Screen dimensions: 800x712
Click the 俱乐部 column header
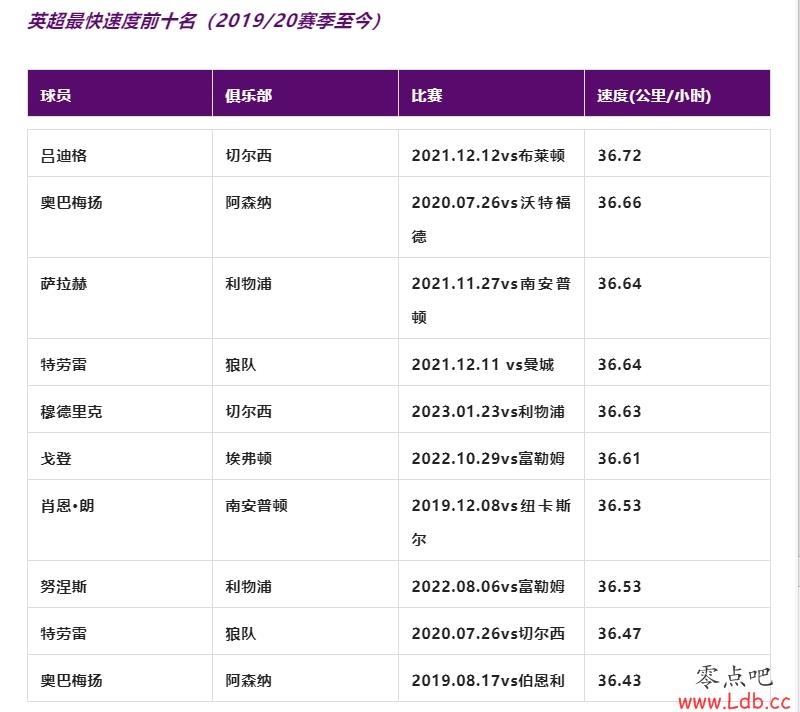point(305,93)
